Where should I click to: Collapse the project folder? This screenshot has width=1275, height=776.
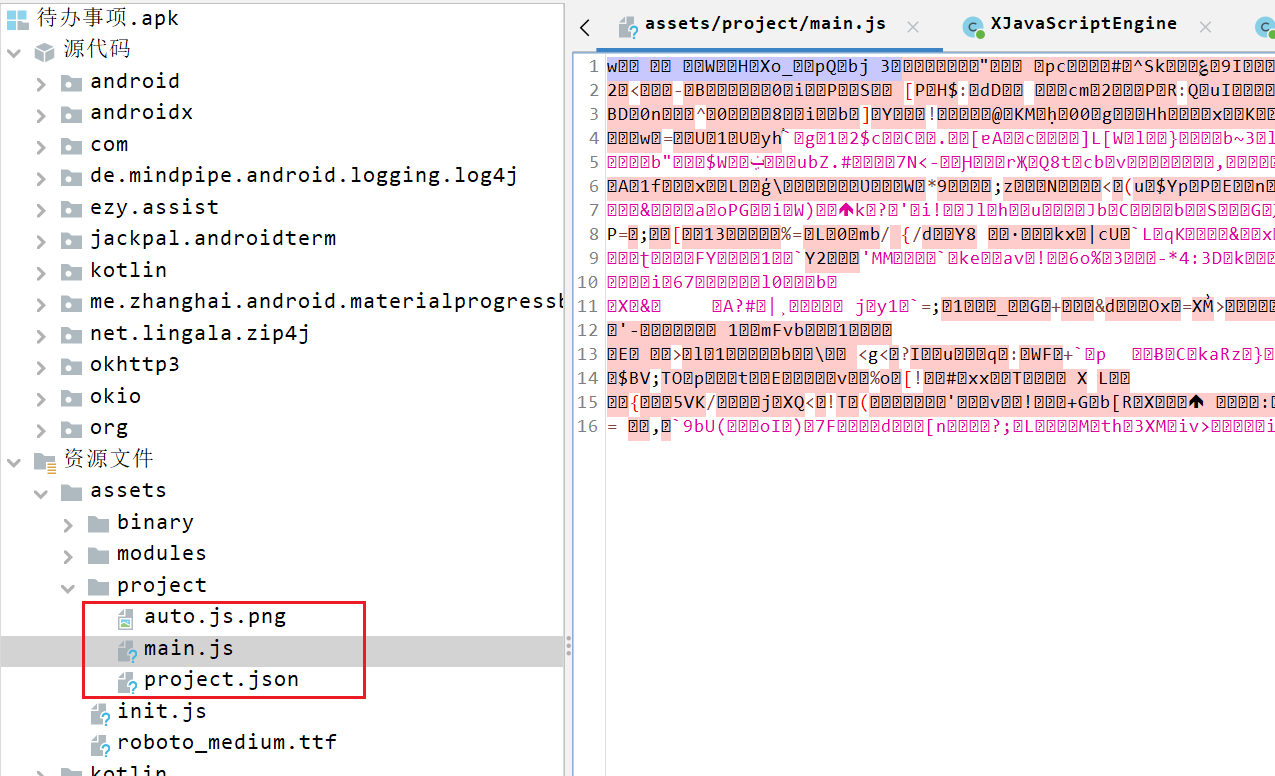click(x=68, y=588)
